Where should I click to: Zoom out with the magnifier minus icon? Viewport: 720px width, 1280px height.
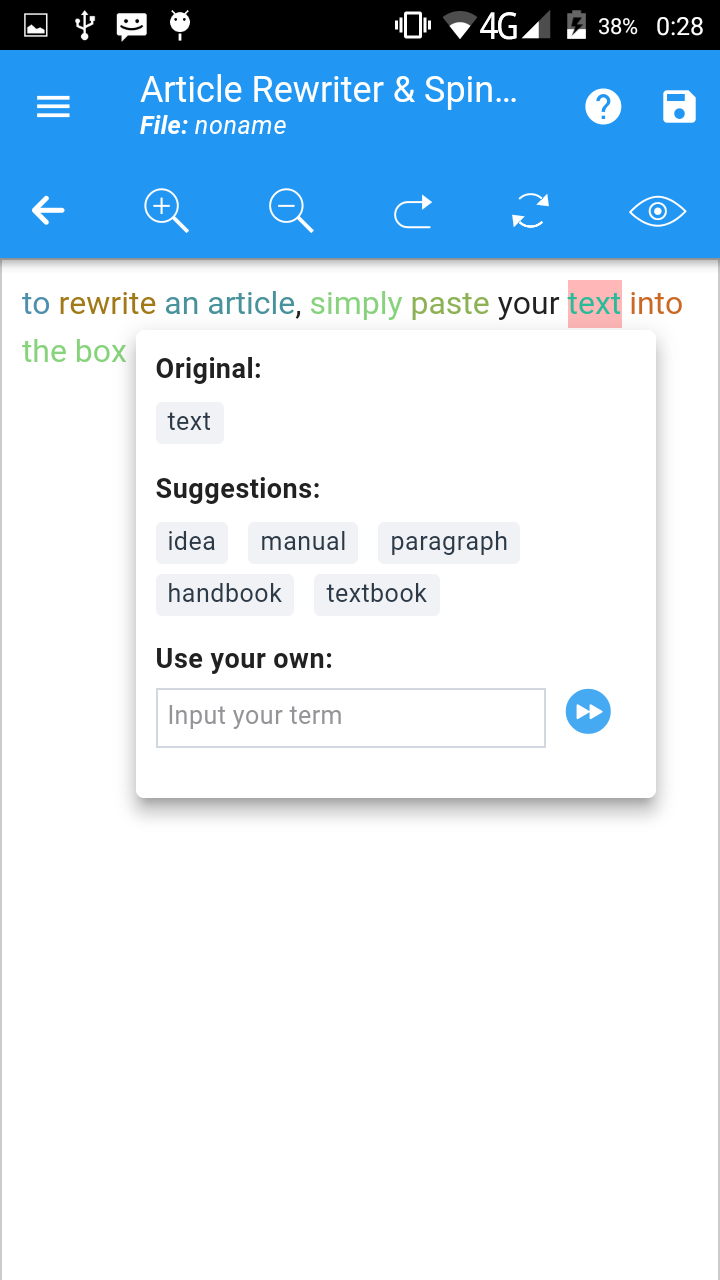click(291, 211)
